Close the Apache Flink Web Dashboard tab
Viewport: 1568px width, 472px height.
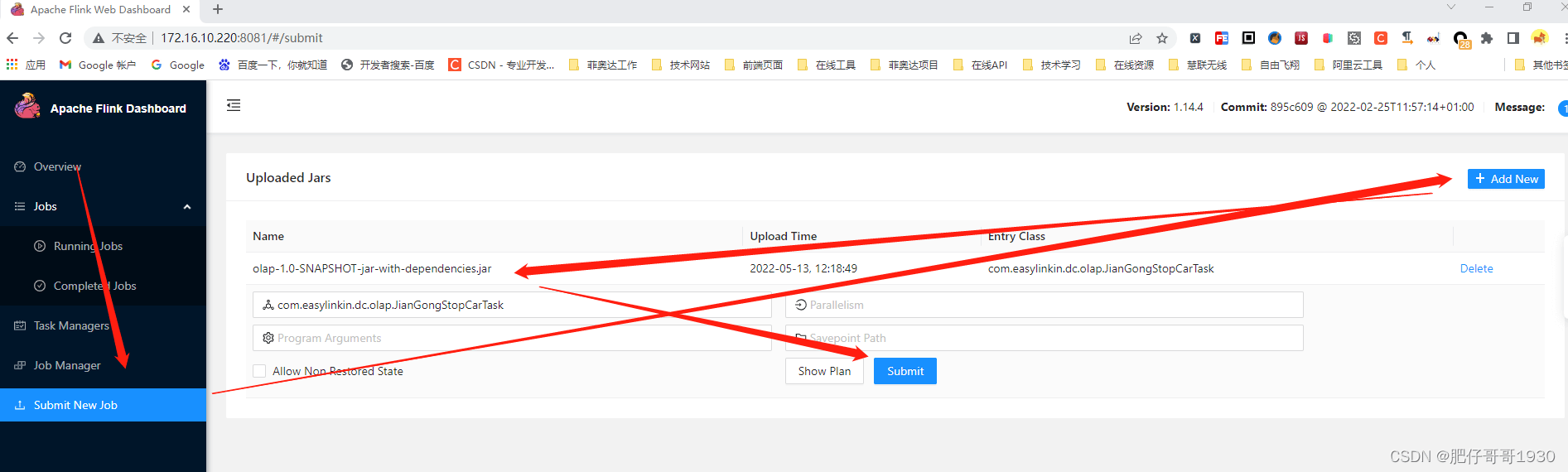[186, 9]
